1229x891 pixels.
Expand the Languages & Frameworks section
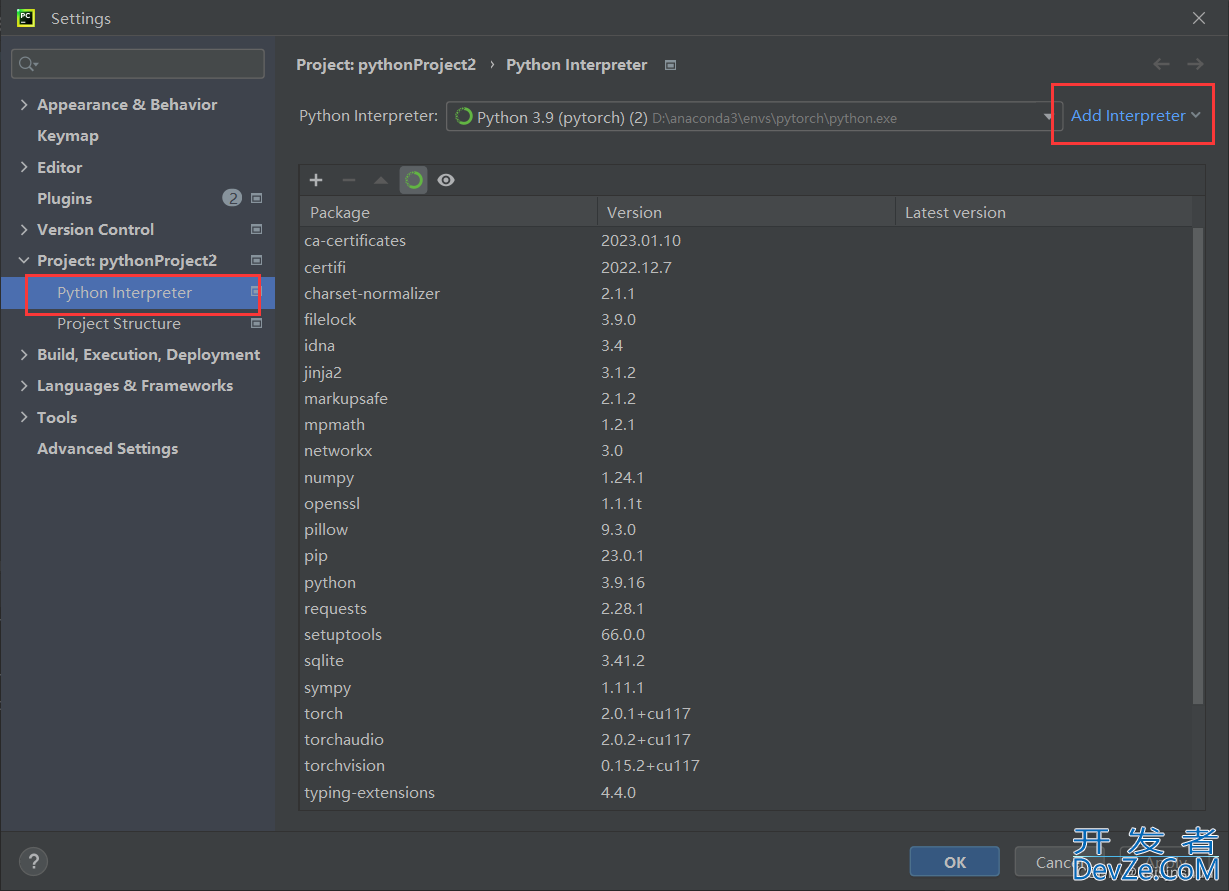pos(24,385)
